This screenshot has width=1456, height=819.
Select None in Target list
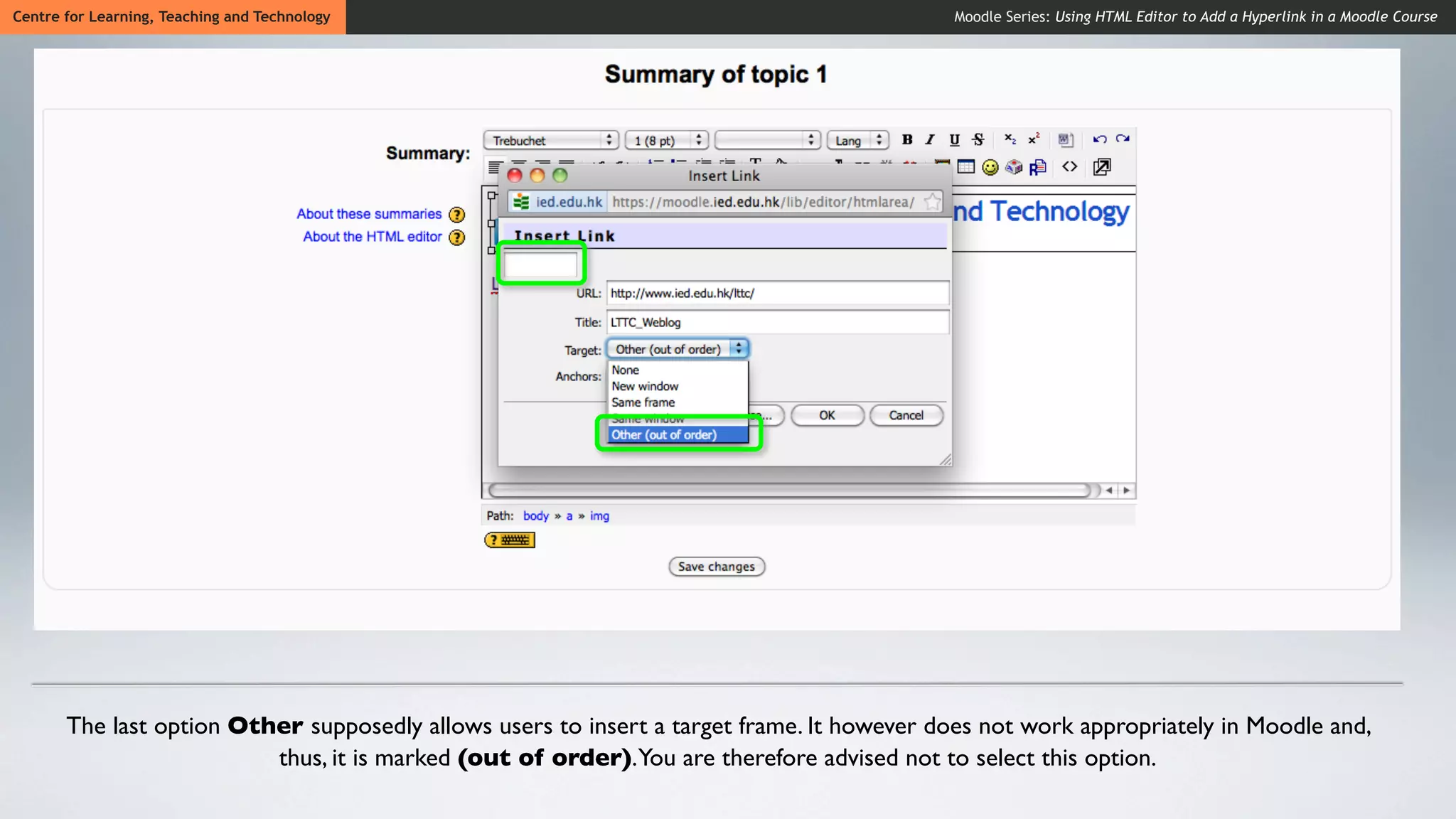point(678,370)
